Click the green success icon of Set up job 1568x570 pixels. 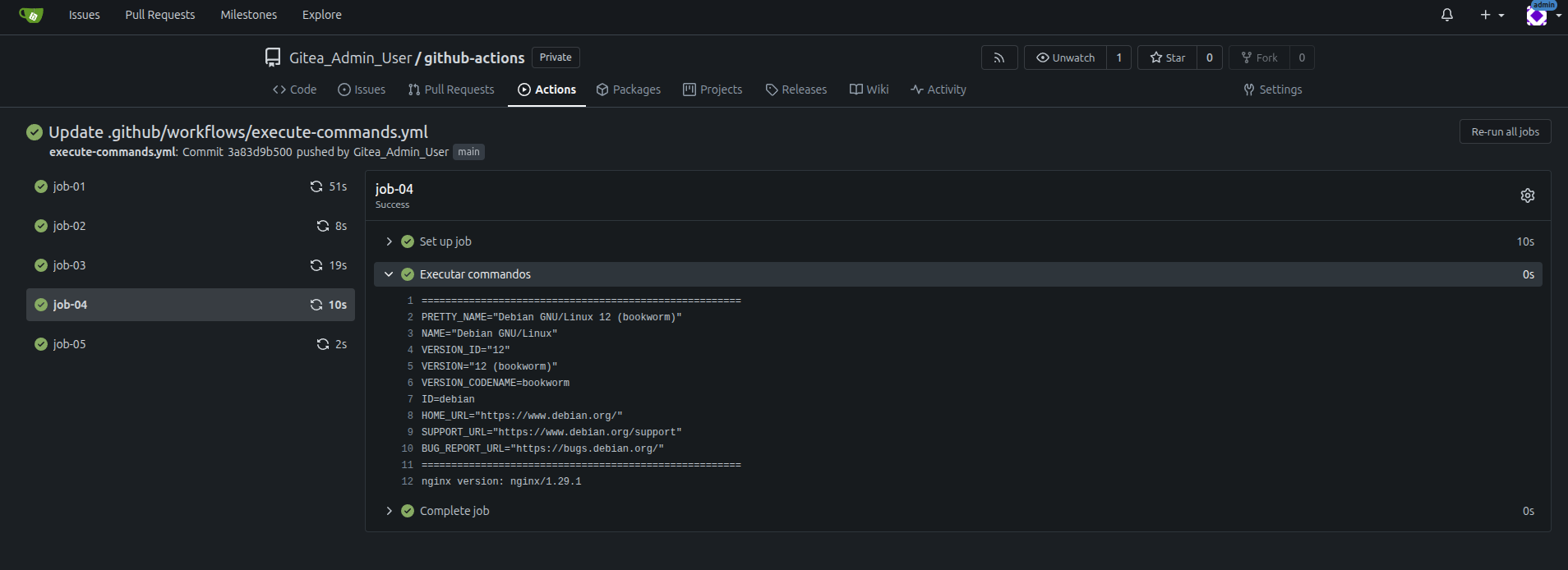coord(408,241)
